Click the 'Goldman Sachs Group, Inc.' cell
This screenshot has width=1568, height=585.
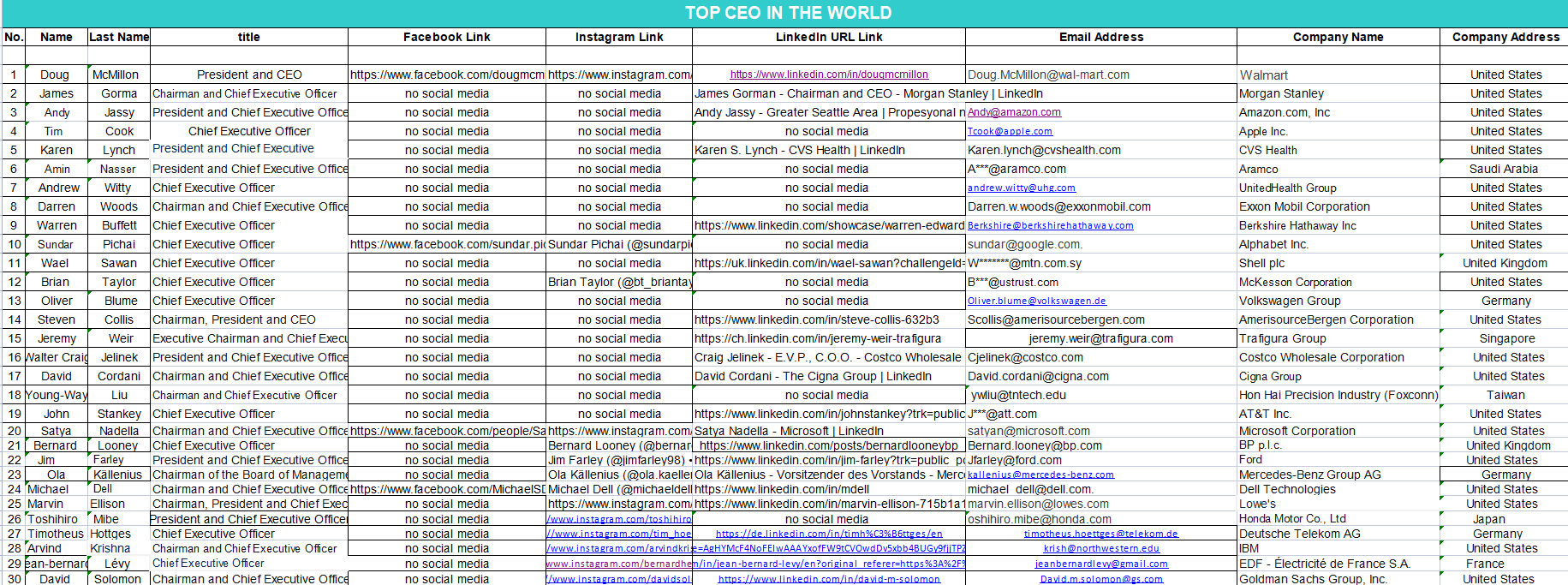click(1338, 579)
